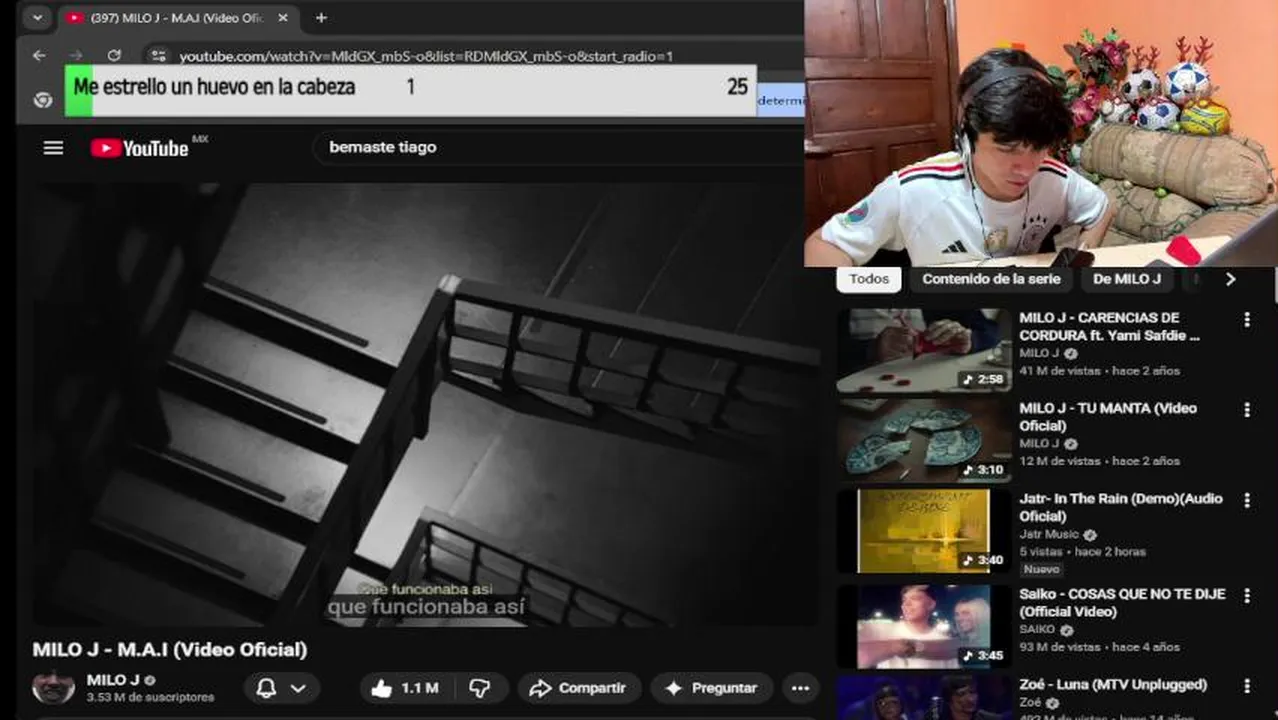Reload the page with the refresh icon
This screenshot has width=1278, height=720.
click(114, 56)
